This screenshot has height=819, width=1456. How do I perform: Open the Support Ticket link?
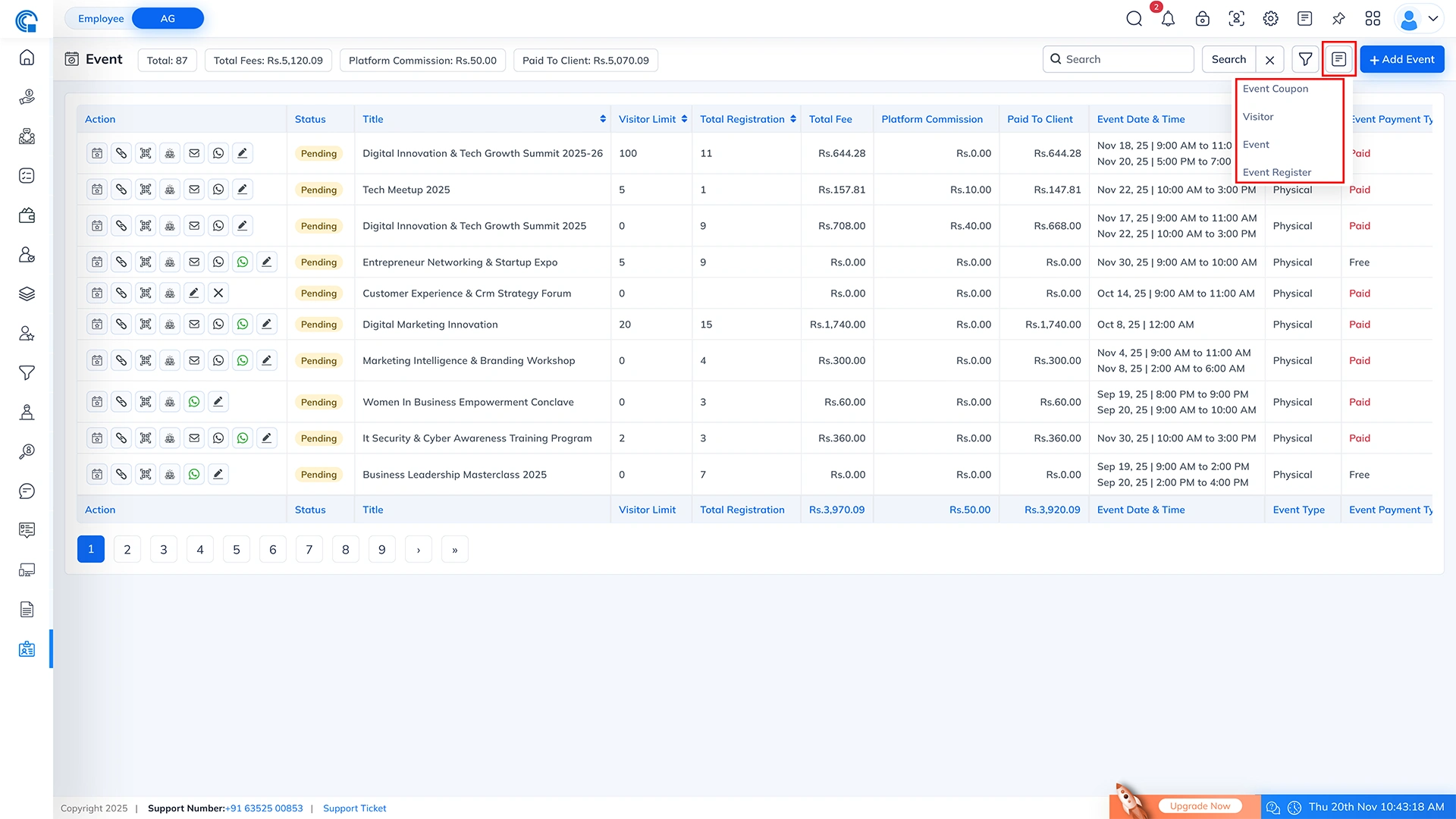point(354,808)
